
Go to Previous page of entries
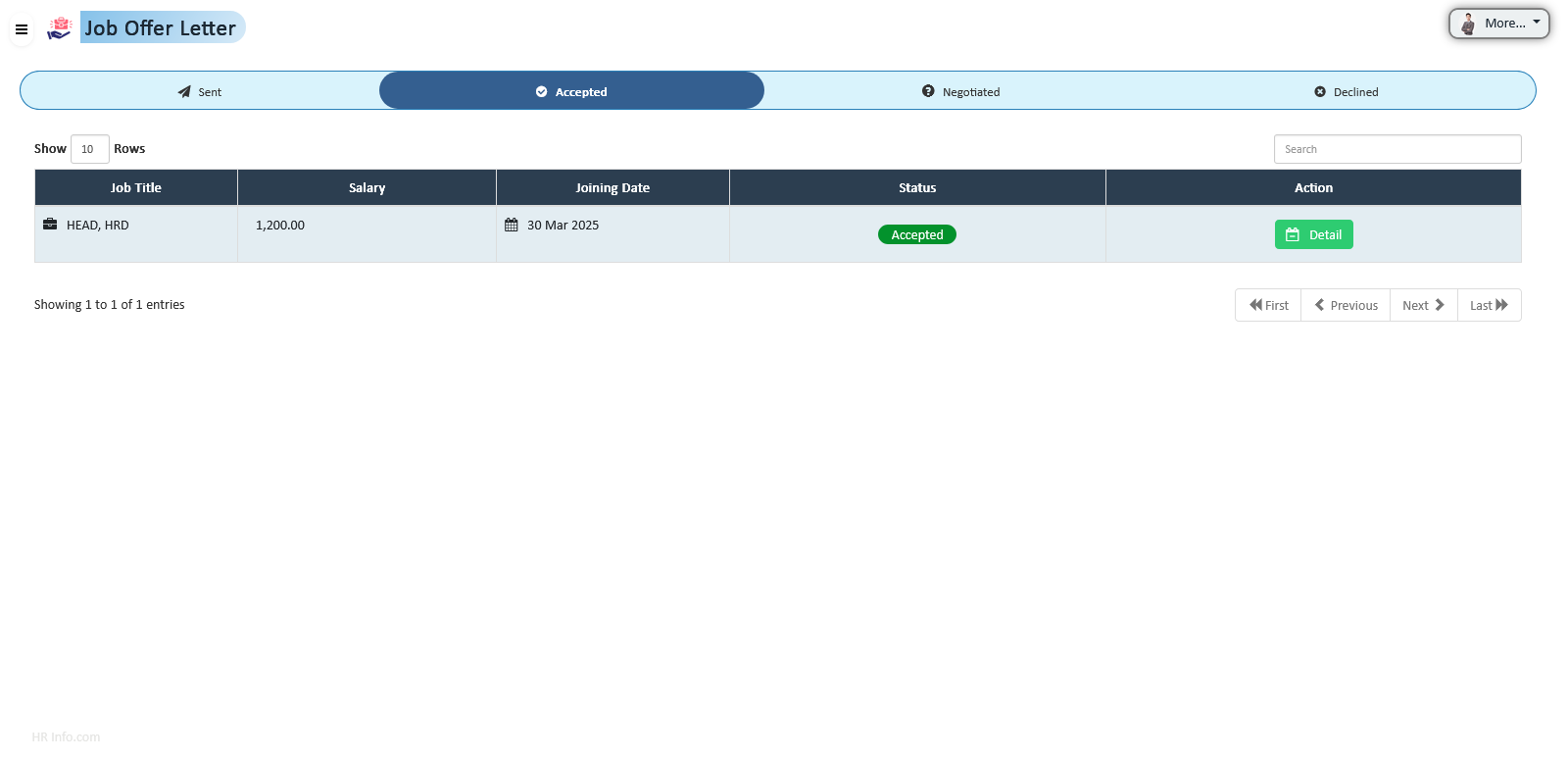(x=1346, y=305)
